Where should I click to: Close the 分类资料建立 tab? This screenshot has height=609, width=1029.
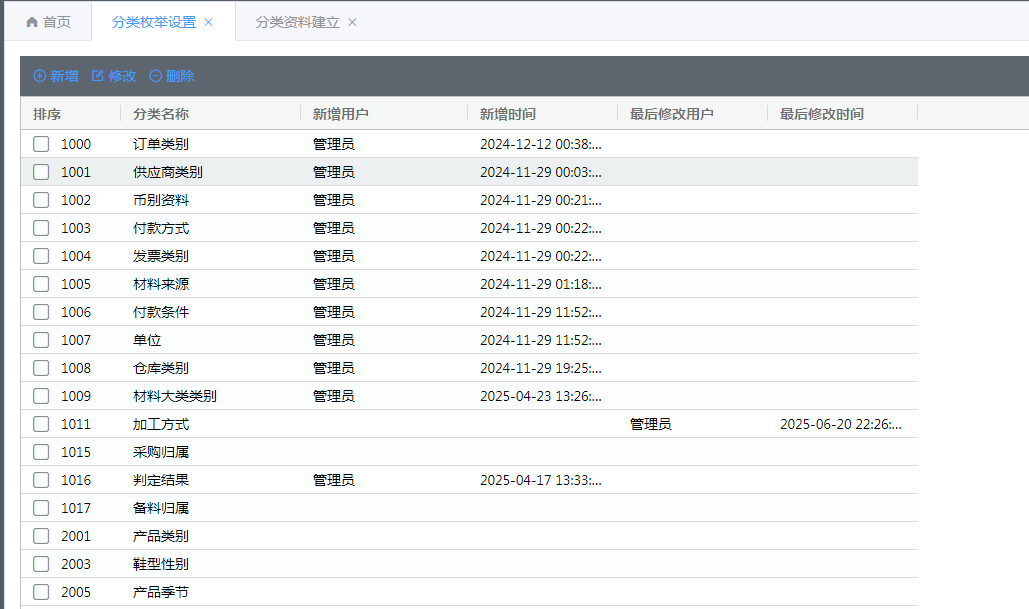[352, 22]
